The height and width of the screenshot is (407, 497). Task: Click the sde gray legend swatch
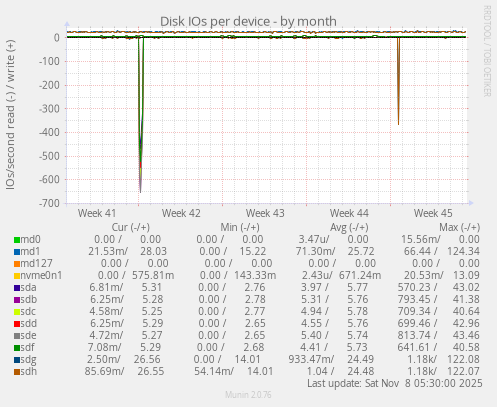coord(17,336)
